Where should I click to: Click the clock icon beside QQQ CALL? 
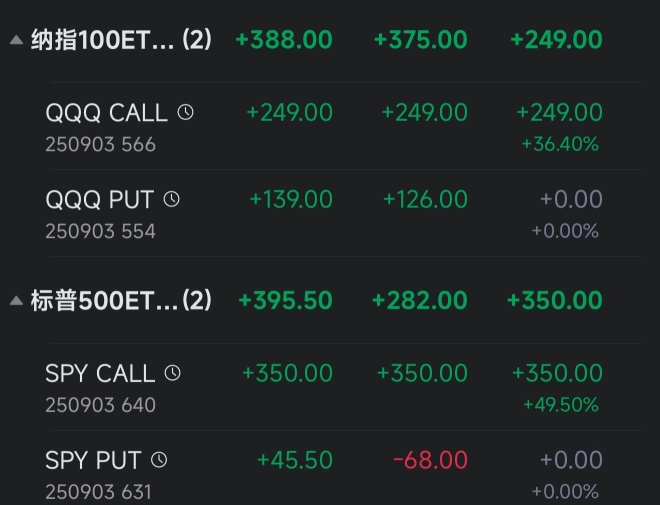point(185,113)
